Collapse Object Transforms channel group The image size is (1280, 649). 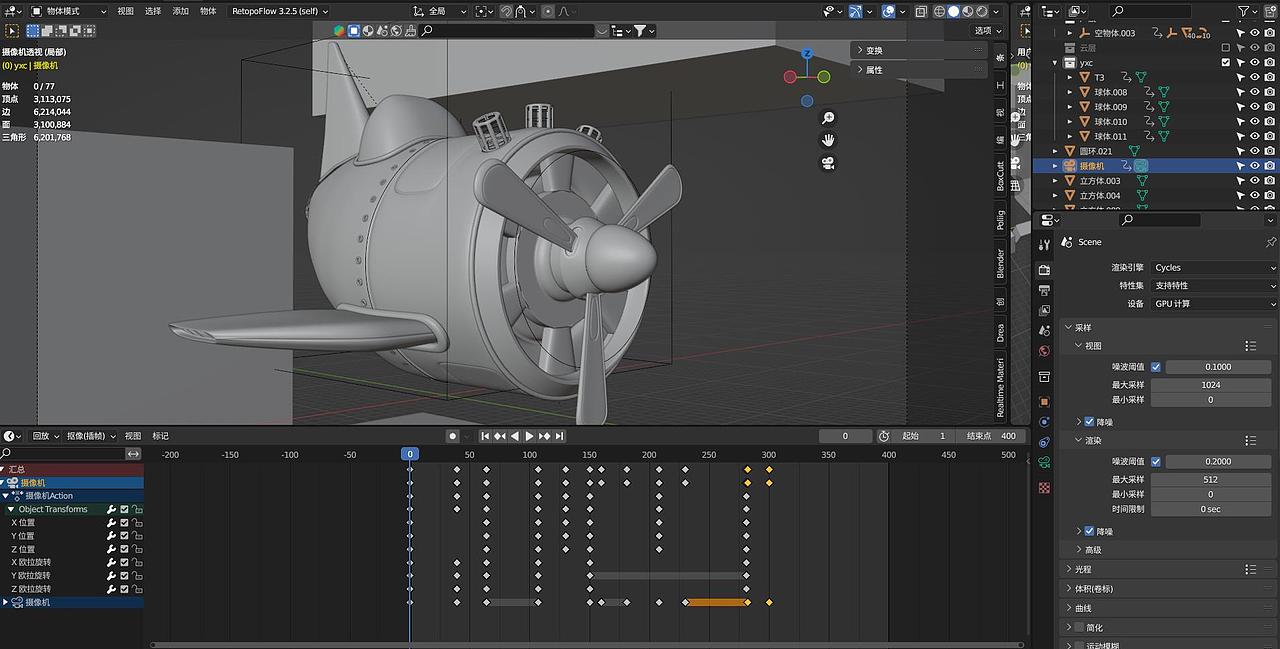11,509
